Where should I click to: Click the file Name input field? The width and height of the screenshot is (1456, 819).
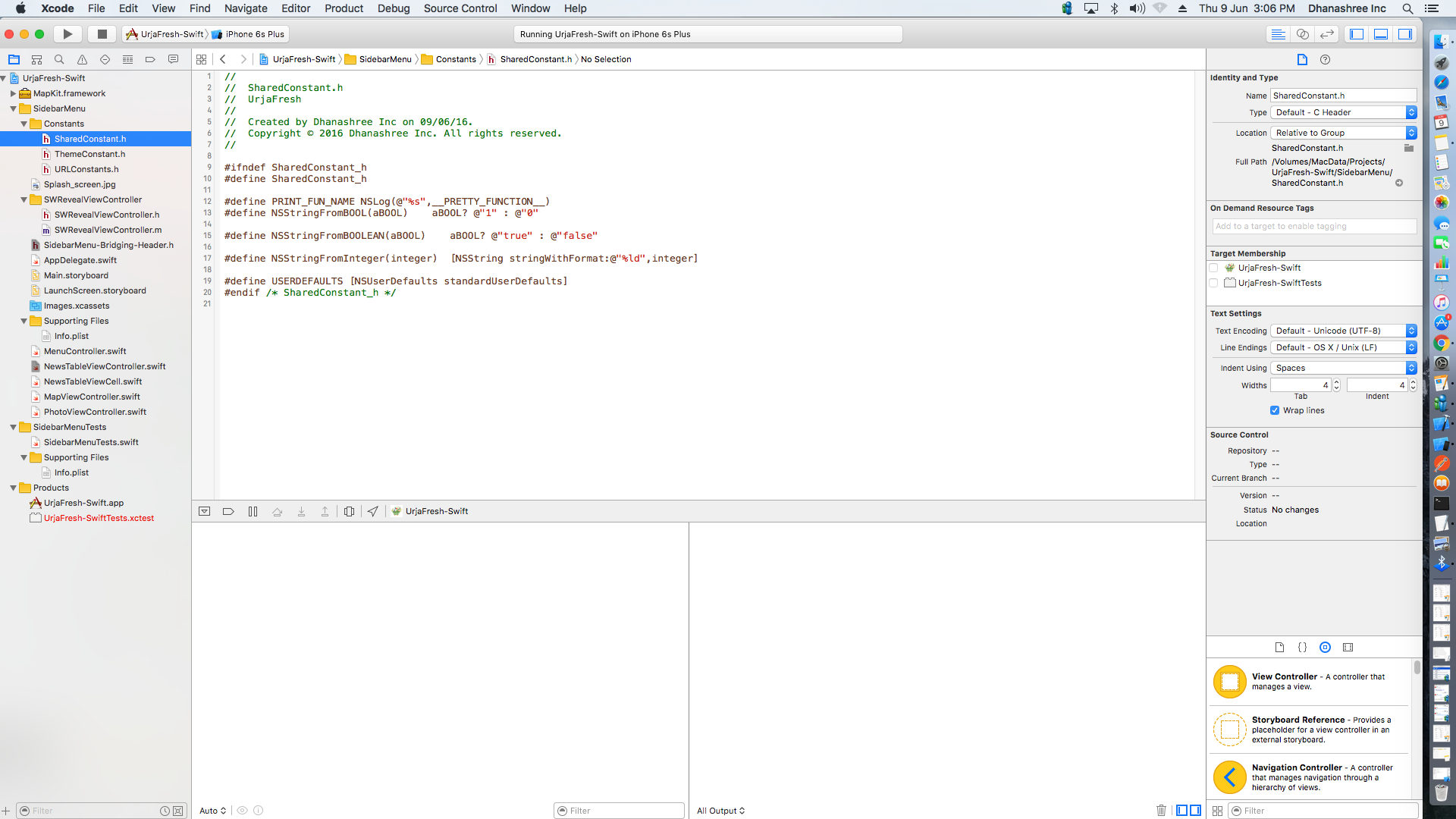coord(1343,96)
